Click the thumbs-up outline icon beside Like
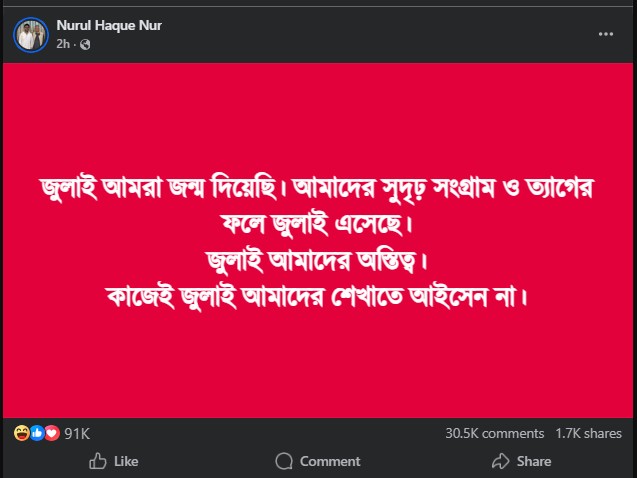This screenshot has height=478, width=637. [98, 461]
